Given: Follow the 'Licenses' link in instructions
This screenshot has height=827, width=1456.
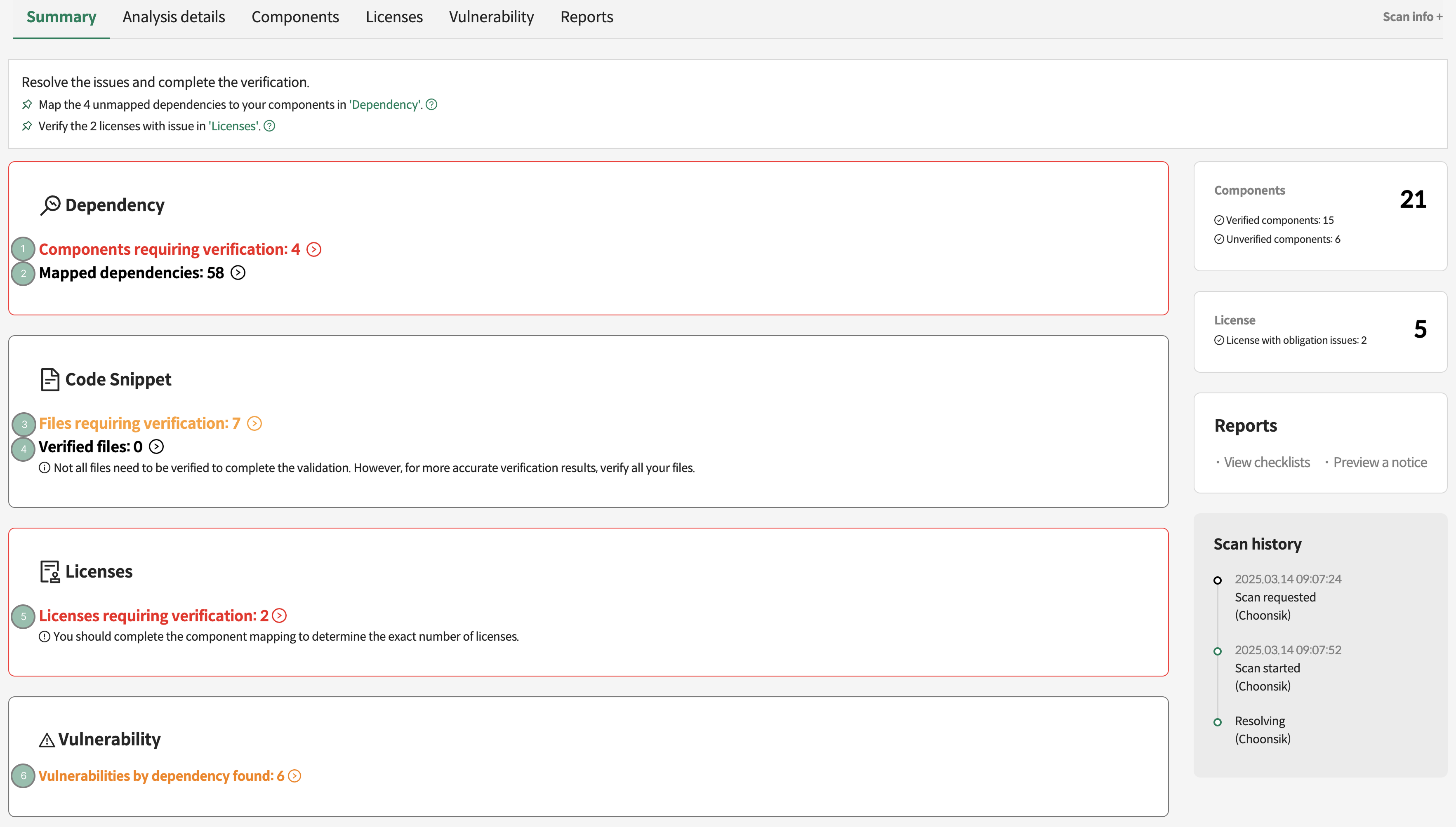Looking at the screenshot, I should (x=234, y=126).
